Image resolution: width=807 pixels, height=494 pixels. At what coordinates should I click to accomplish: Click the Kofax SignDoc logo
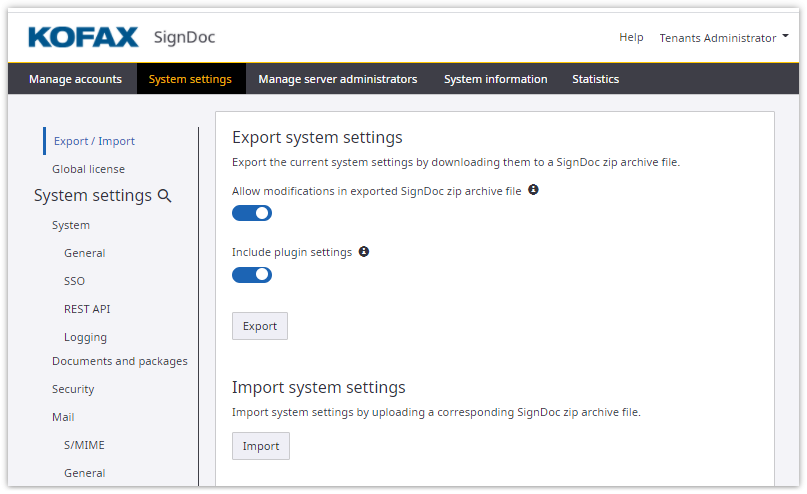point(122,38)
